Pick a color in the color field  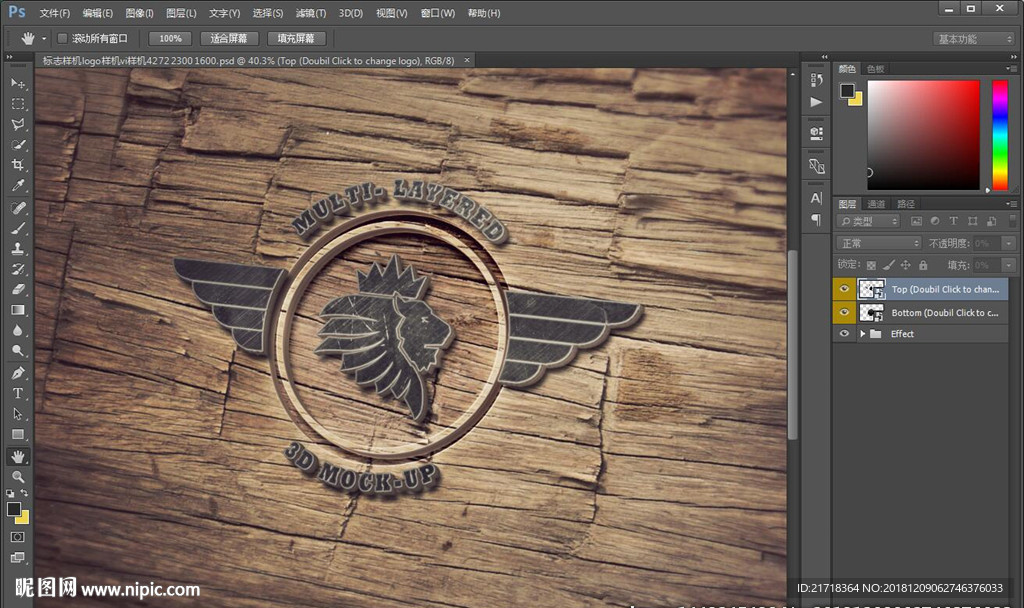tap(923, 135)
